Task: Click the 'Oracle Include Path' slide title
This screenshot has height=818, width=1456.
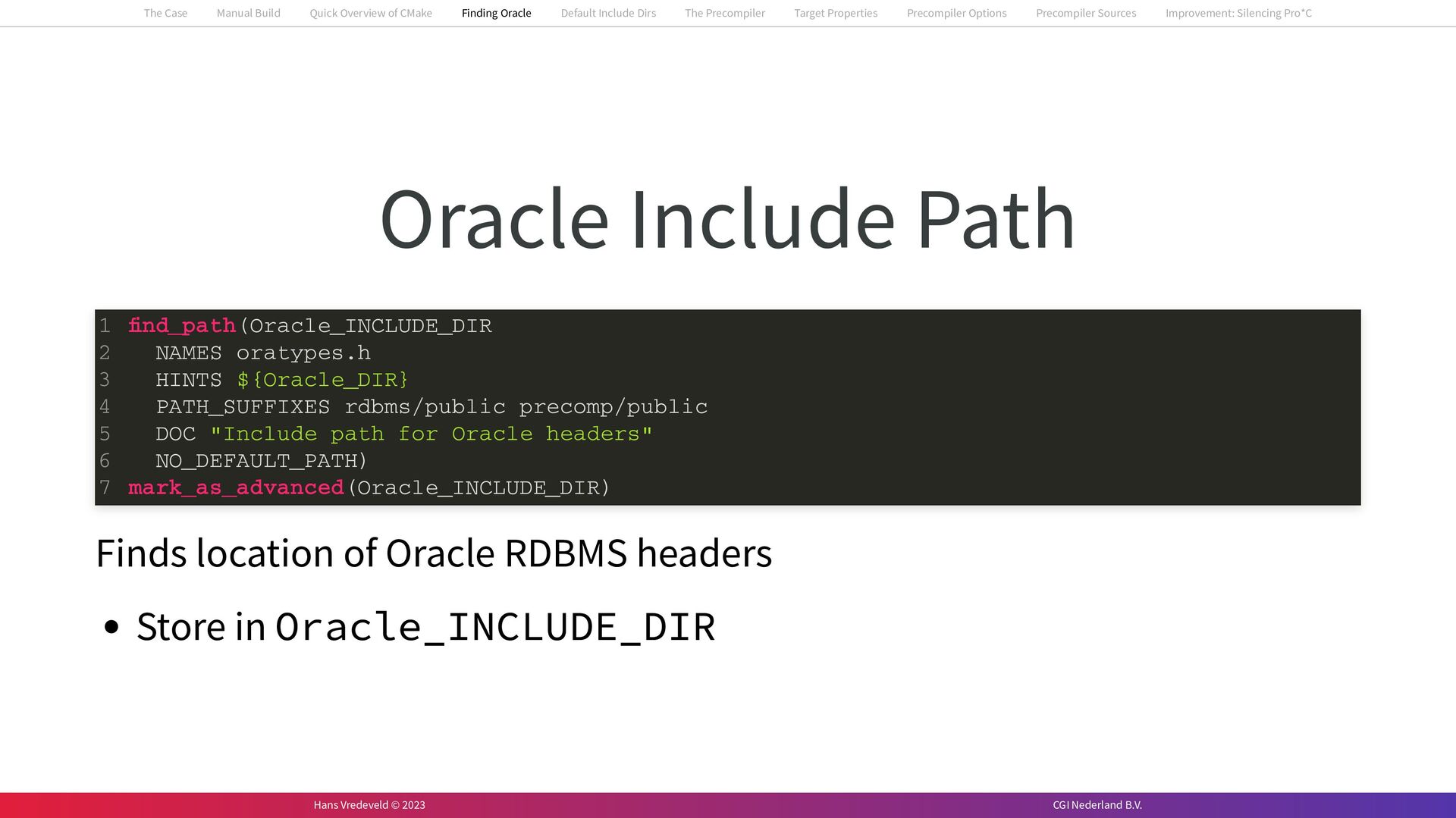Action: pos(727,219)
